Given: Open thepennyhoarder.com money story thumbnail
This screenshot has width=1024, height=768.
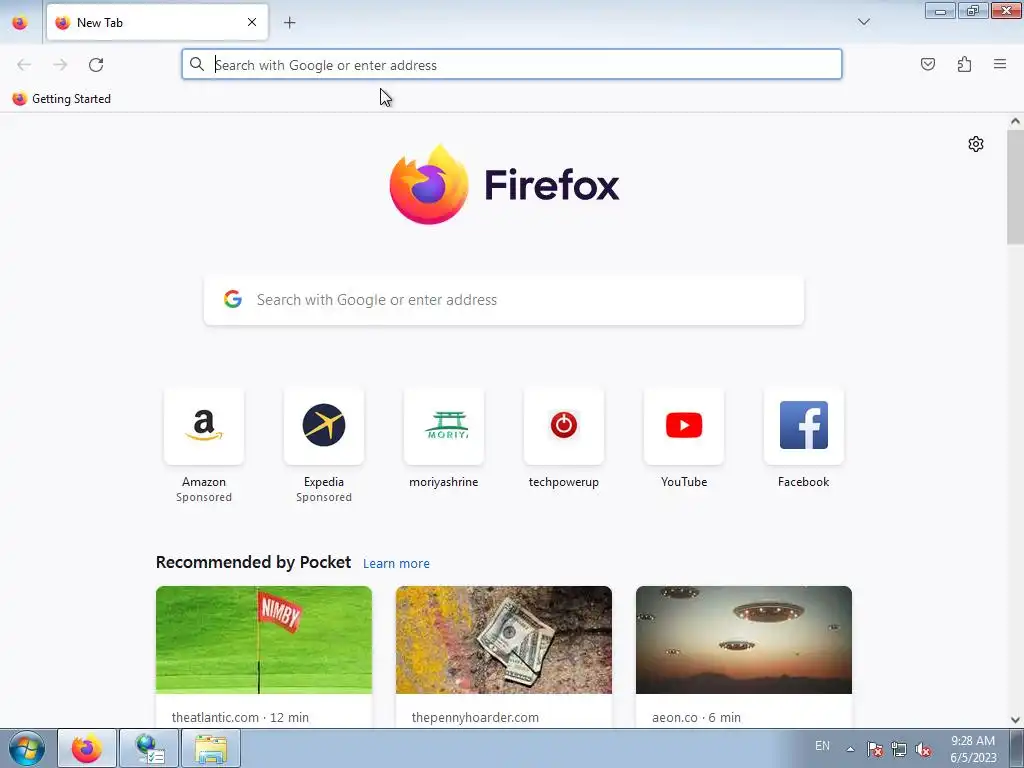Looking at the screenshot, I should [504, 640].
